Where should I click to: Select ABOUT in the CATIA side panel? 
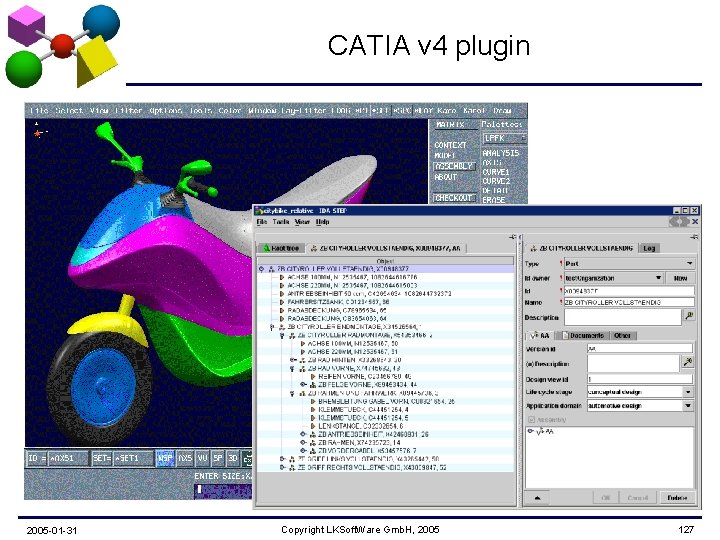(x=445, y=177)
